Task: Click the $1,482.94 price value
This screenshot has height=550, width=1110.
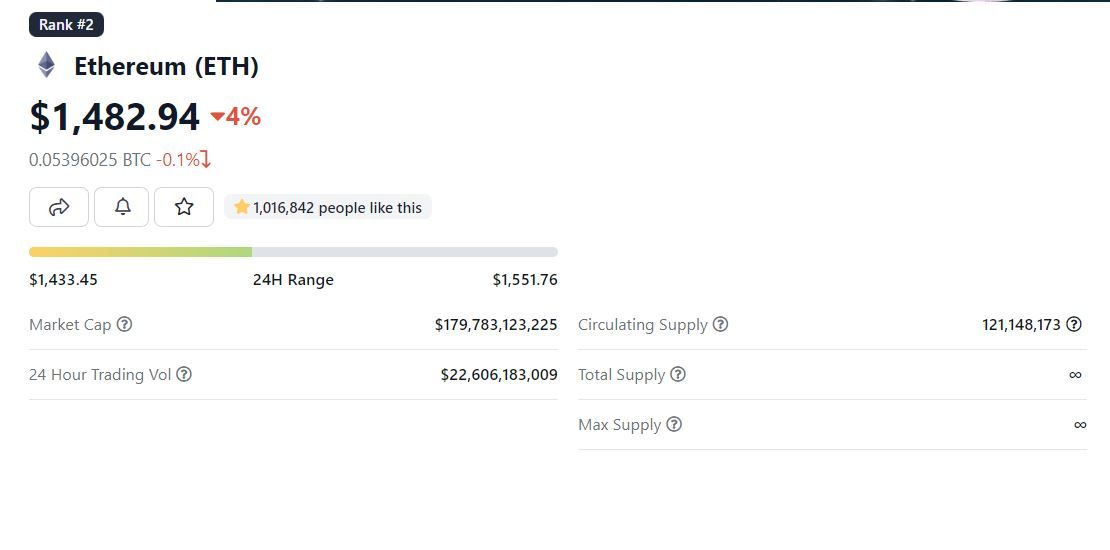Action: click(115, 117)
